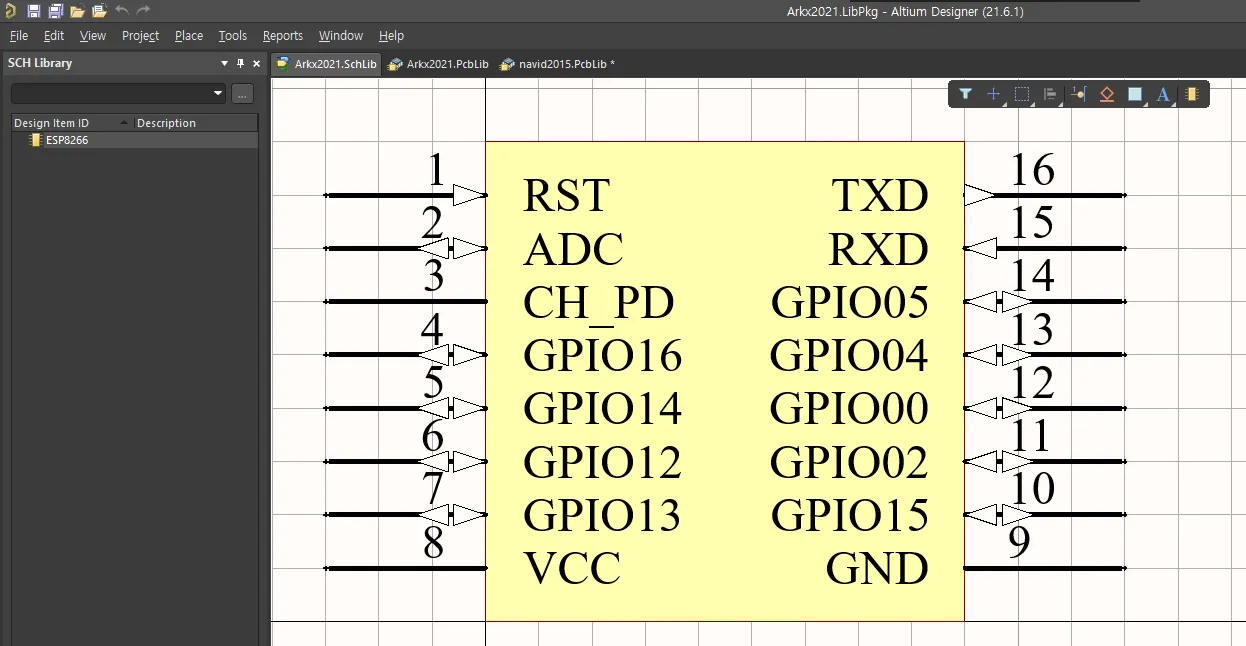1246x646 pixels.
Task: Select the IEEE symbol placement tool
Action: [1106, 94]
